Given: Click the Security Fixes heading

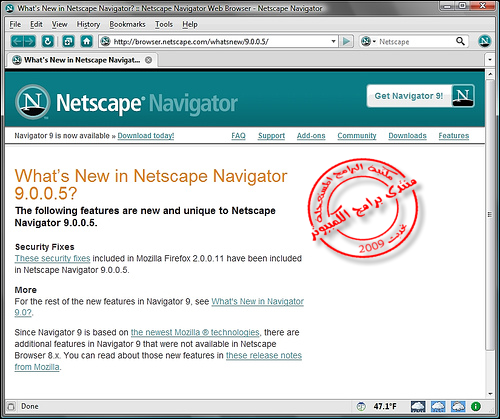Looking at the screenshot, I should point(45,247).
